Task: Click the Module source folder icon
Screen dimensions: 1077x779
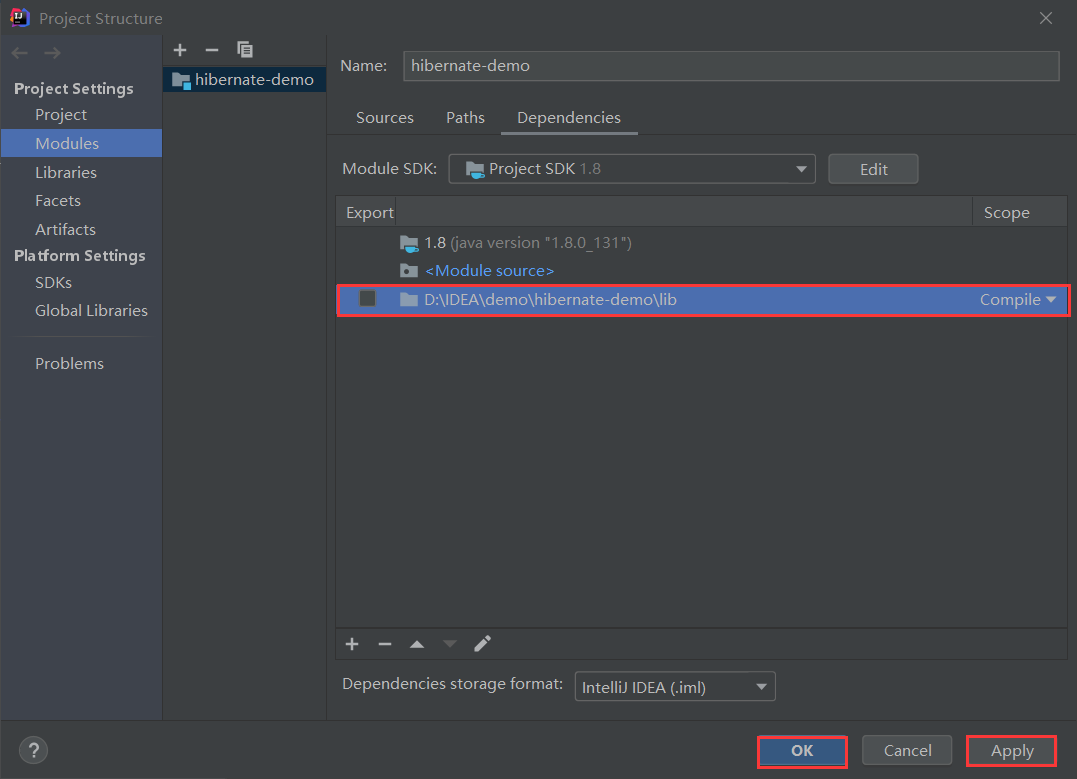Action: click(x=409, y=271)
